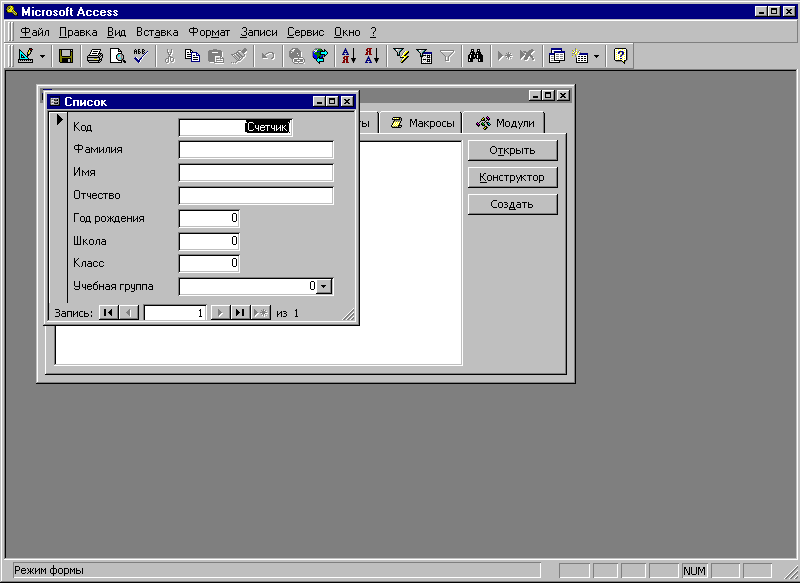Click the Insert Hyperlink globe icon

296,56
